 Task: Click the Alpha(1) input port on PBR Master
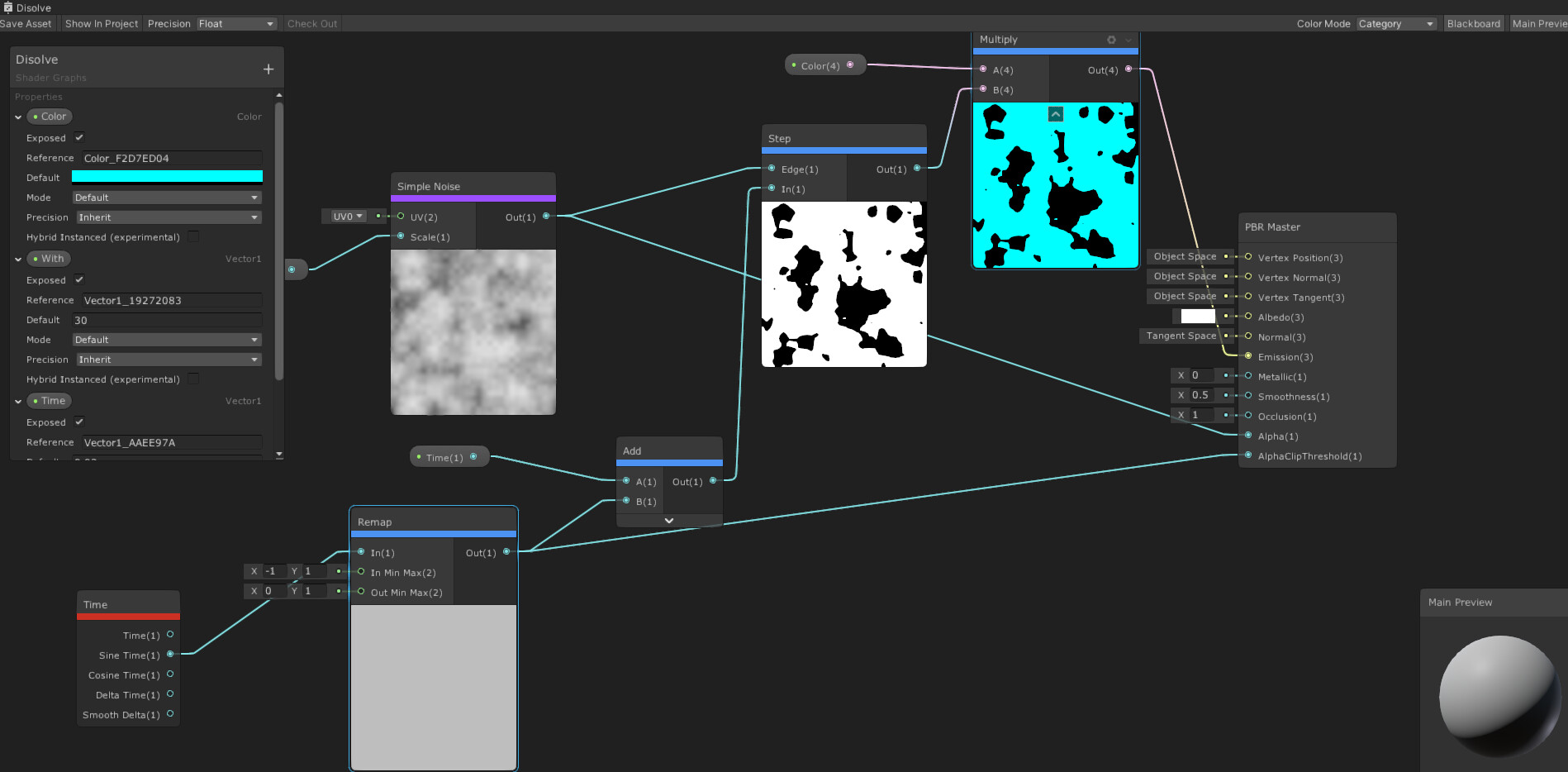[1247, 436]
